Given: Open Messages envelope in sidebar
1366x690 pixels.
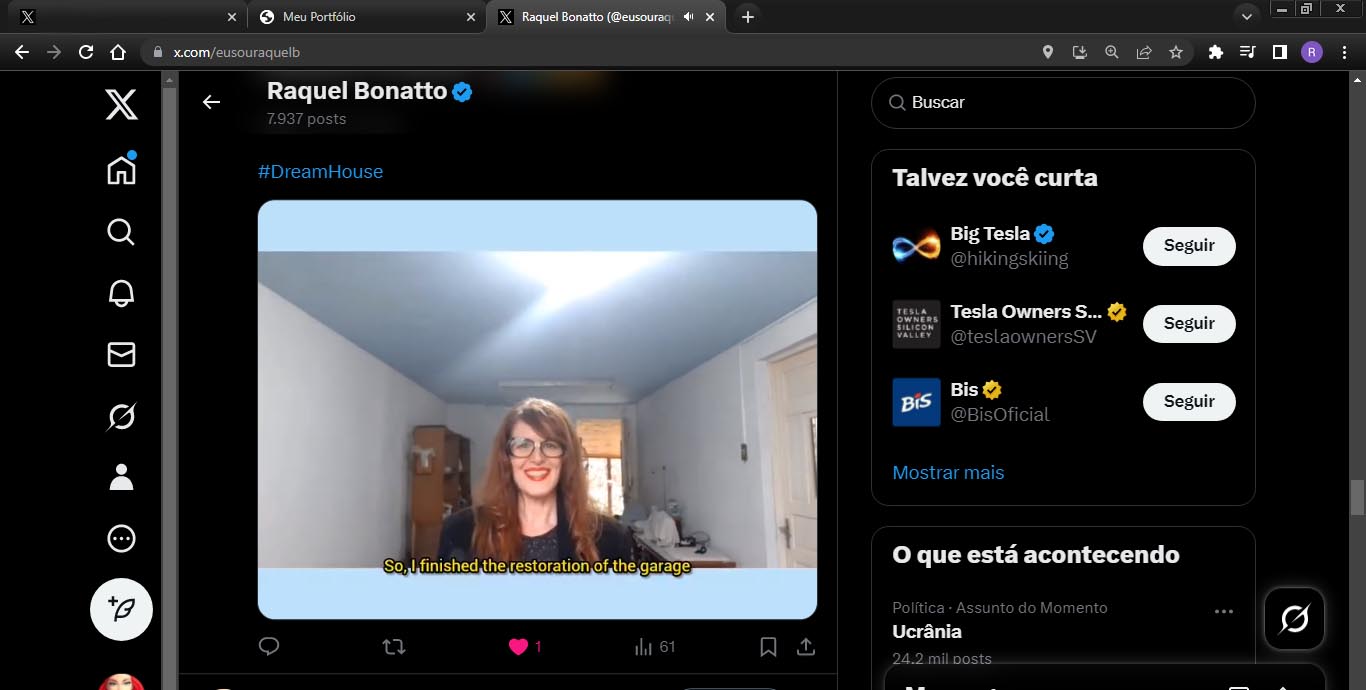Looking at the screenshot, I should (121, 355).
